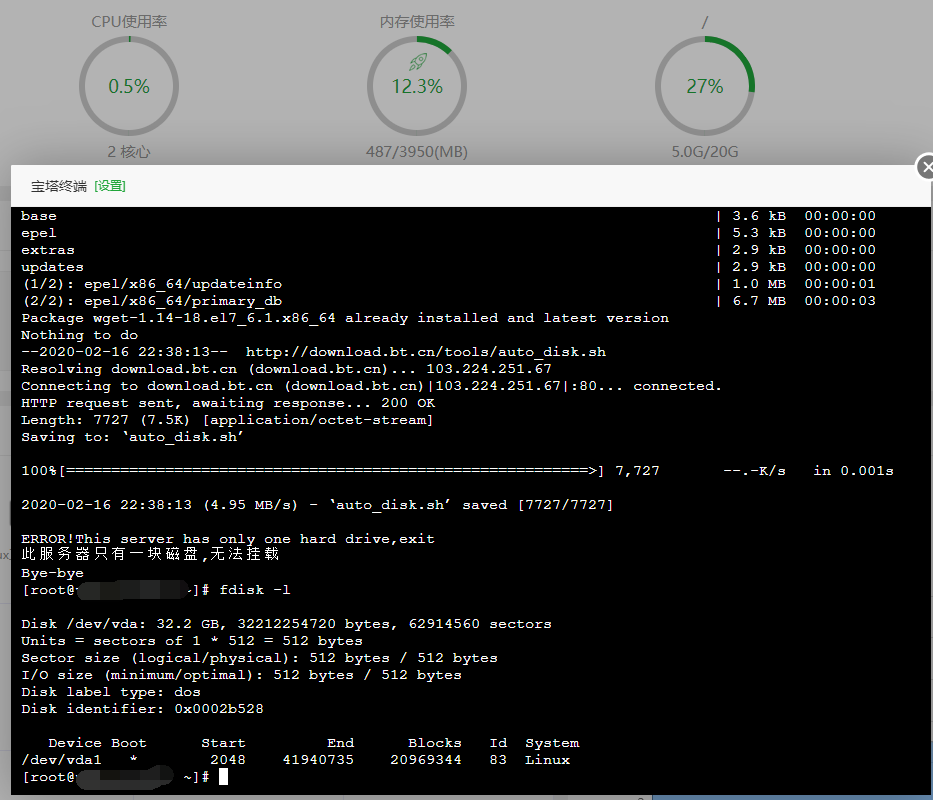
Task: Click the ERROR one hard drive message
Action: 228,539
